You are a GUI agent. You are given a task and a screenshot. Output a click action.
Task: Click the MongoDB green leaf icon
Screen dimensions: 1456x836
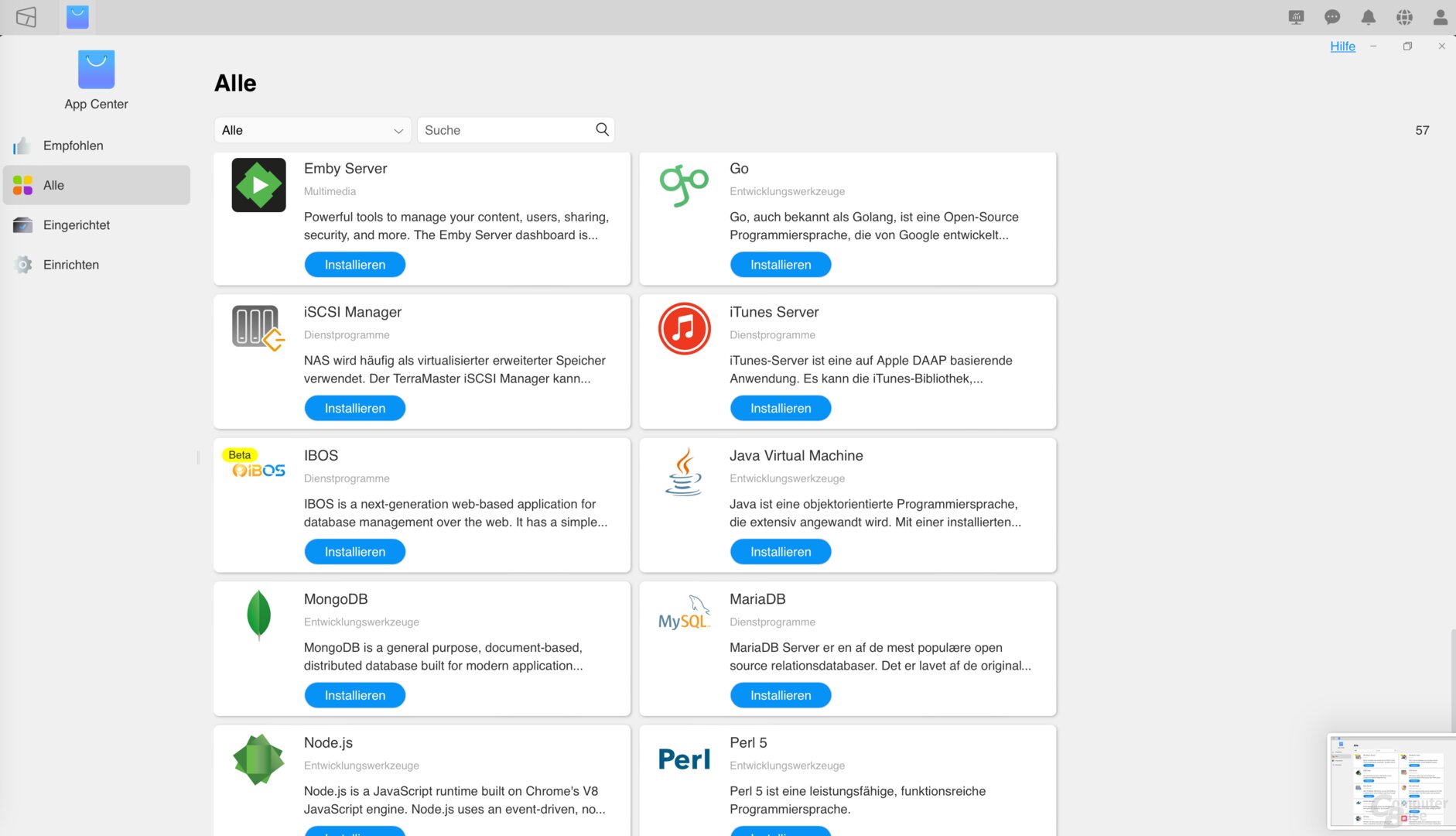(258, 615)
